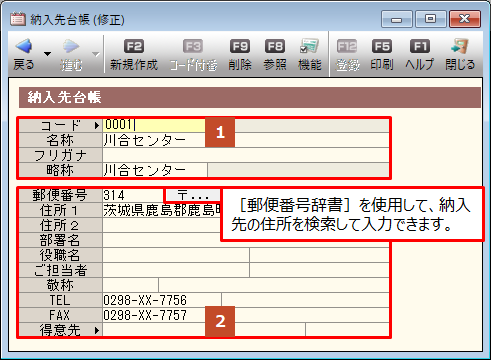The width and height of the screenshot is (491, 360).
Task: Click the empty ご担当者 field
Action: tap(176, 270)
